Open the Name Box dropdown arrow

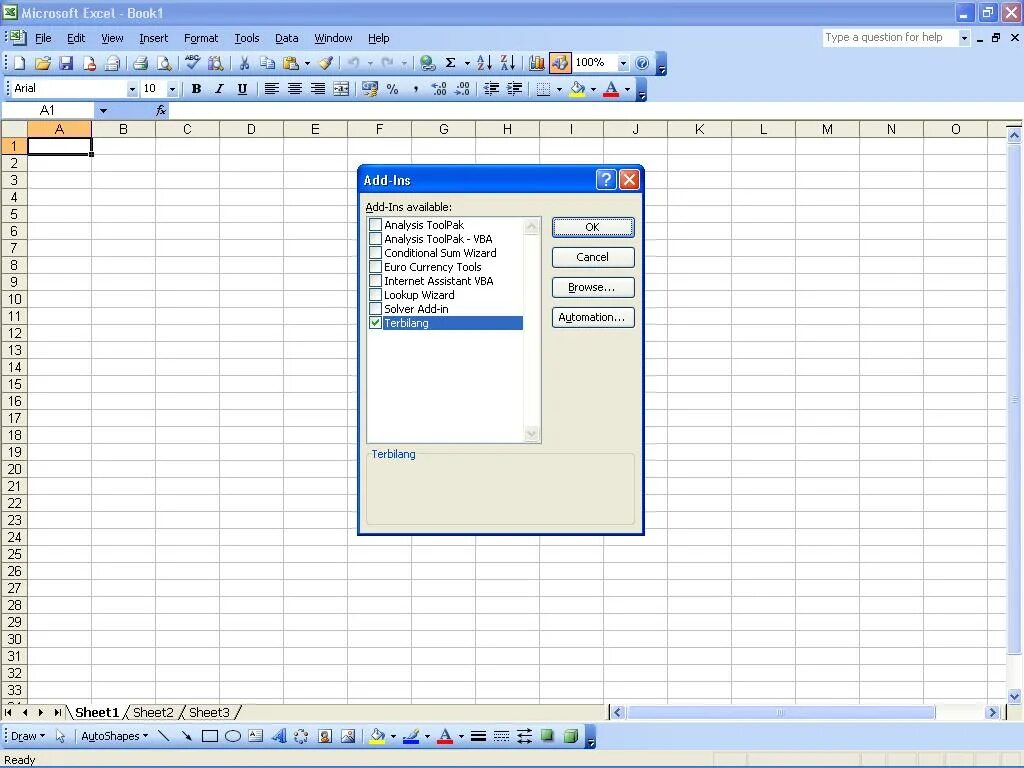[x=103, y=110]
